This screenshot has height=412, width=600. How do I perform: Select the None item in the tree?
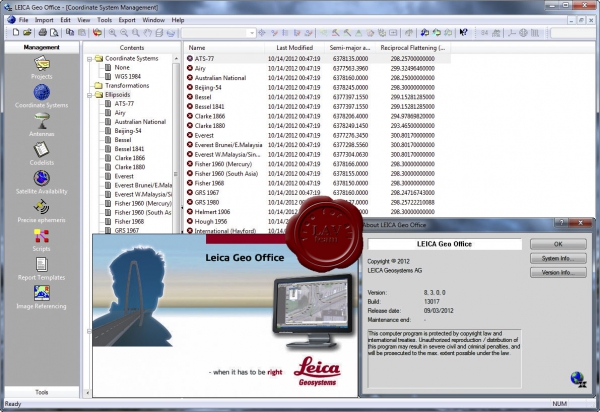122,67
